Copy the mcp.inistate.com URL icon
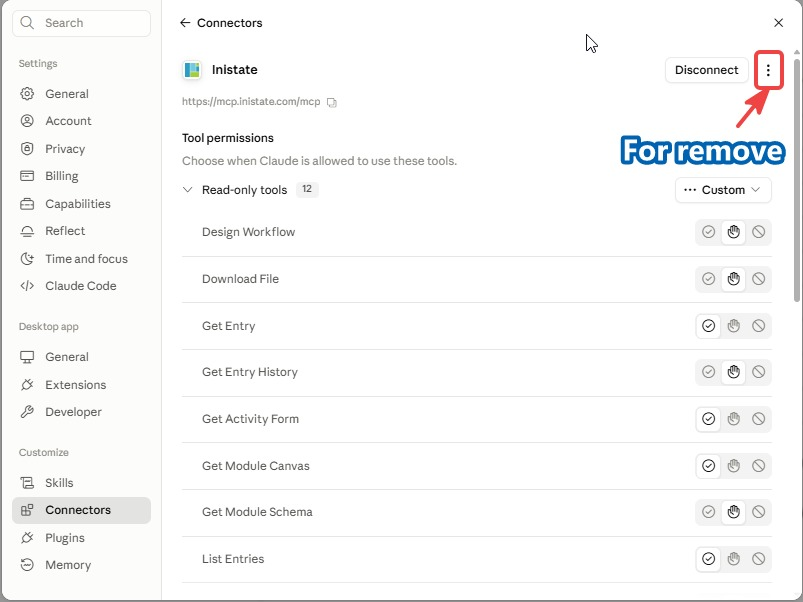This screenshot has height=602, width=803. tap(332, 102)
